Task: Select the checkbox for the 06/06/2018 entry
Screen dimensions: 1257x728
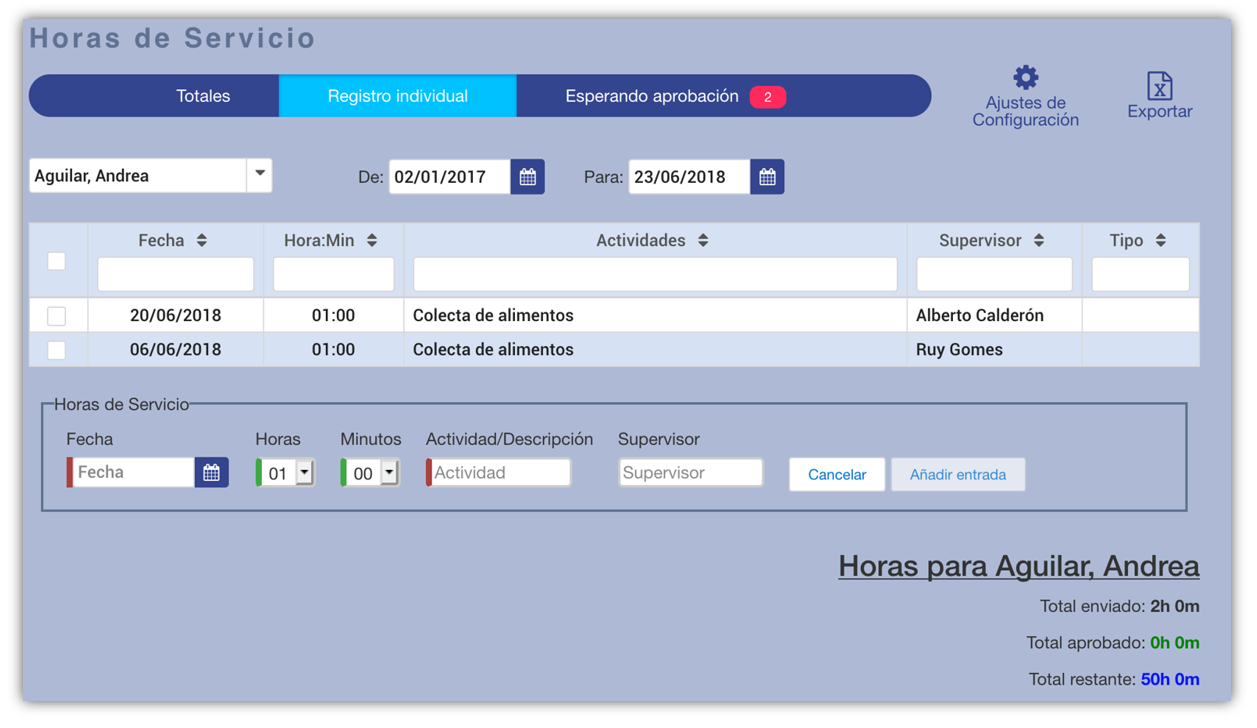Action: click(57, 350)
